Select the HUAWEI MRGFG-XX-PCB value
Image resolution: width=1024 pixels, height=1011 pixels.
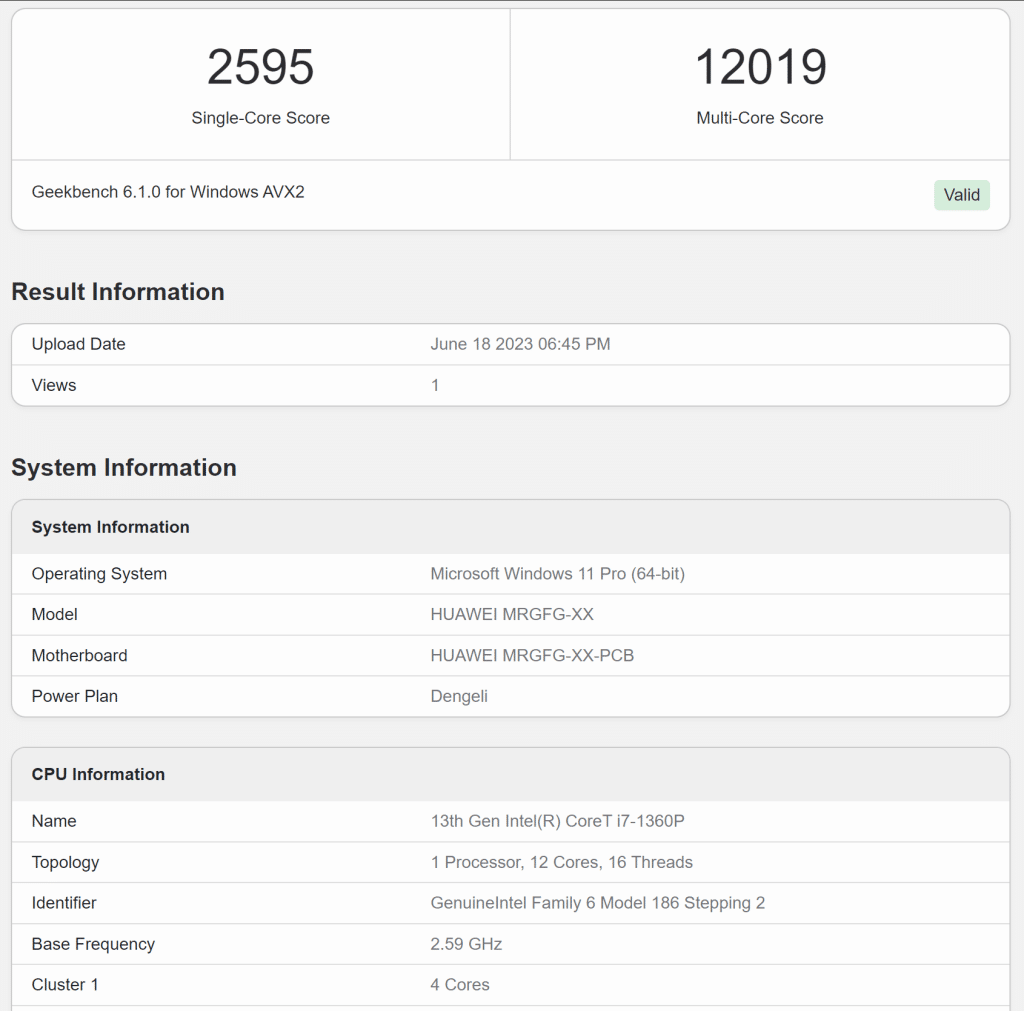[x=532, y=656]
